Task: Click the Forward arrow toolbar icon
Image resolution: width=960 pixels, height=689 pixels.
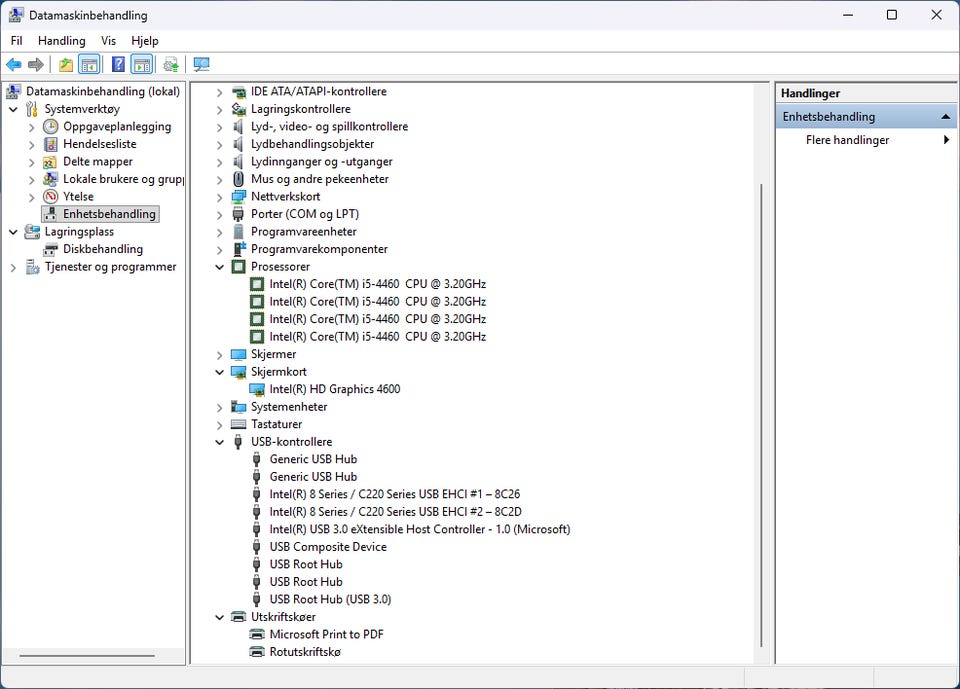Action: (36, 64)
